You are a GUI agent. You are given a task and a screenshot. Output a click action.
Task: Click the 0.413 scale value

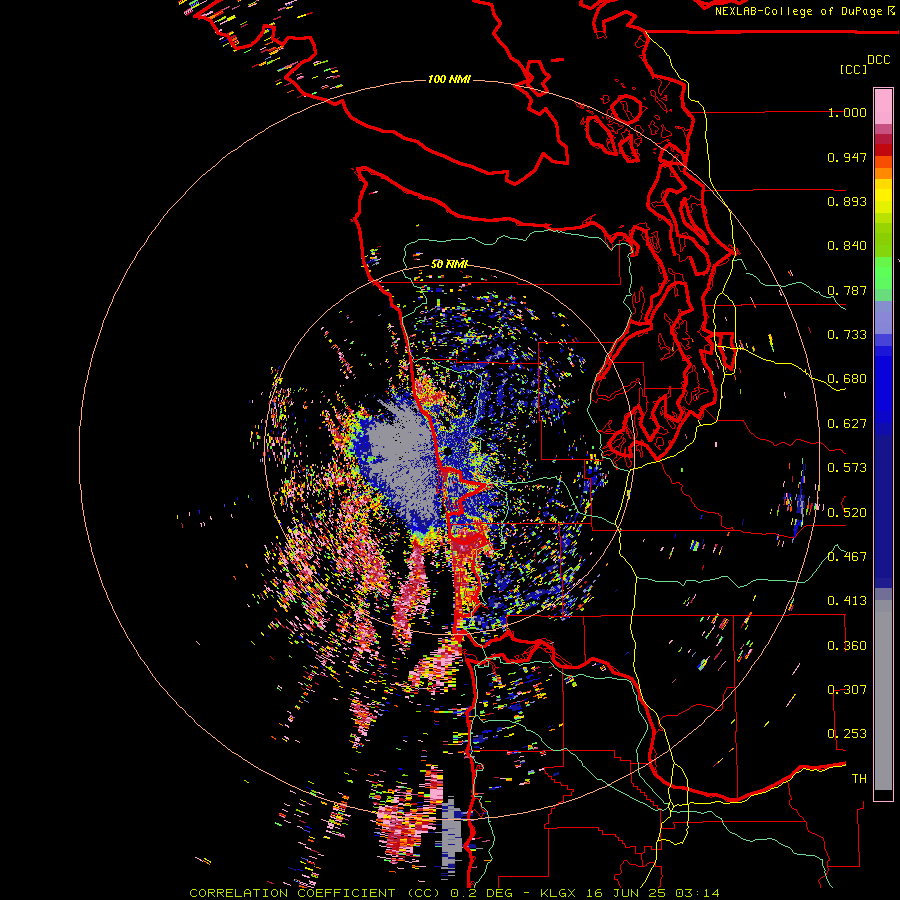847,601
